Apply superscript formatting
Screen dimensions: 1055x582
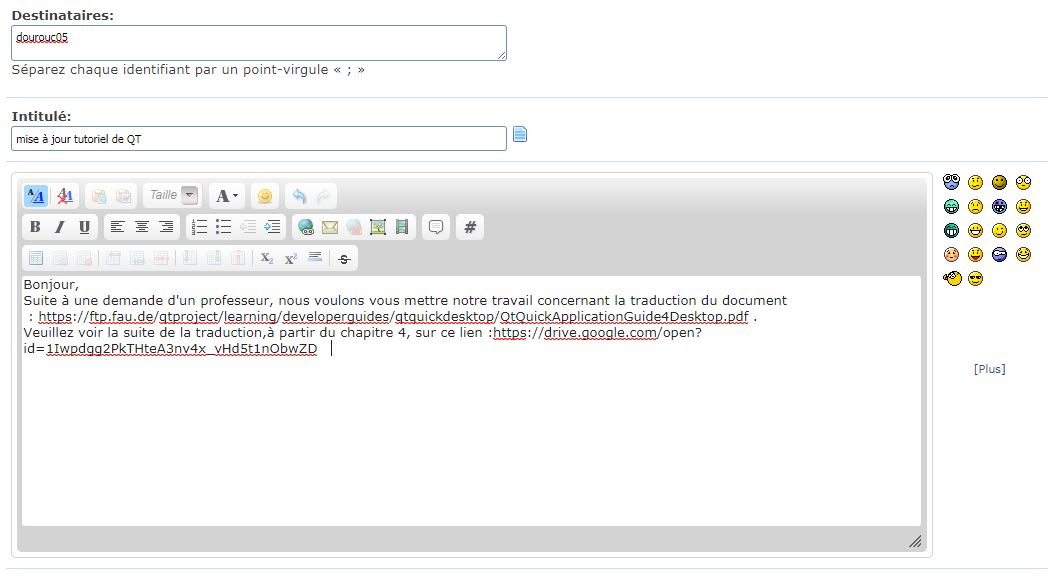(x=291, y=258)
